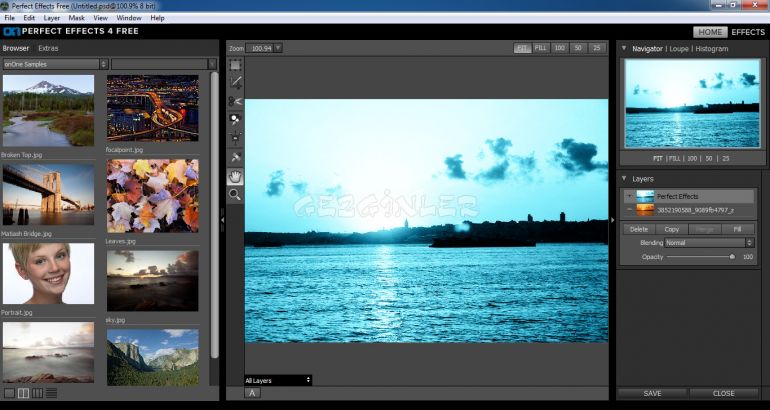Switch browser to single thumbnail view icon

[x=10, y=393]
